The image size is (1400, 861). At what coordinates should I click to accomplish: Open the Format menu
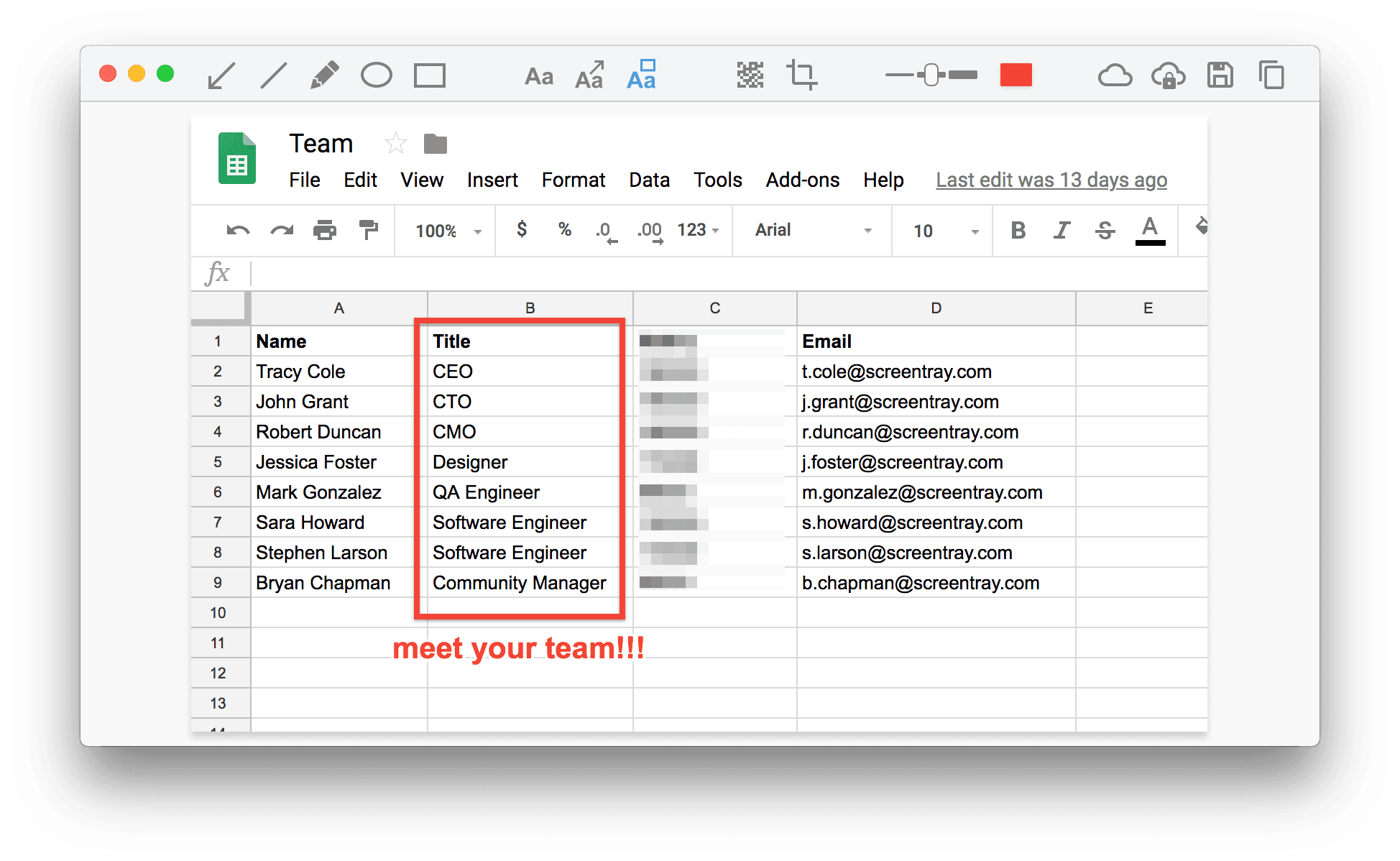coord(573,180)
